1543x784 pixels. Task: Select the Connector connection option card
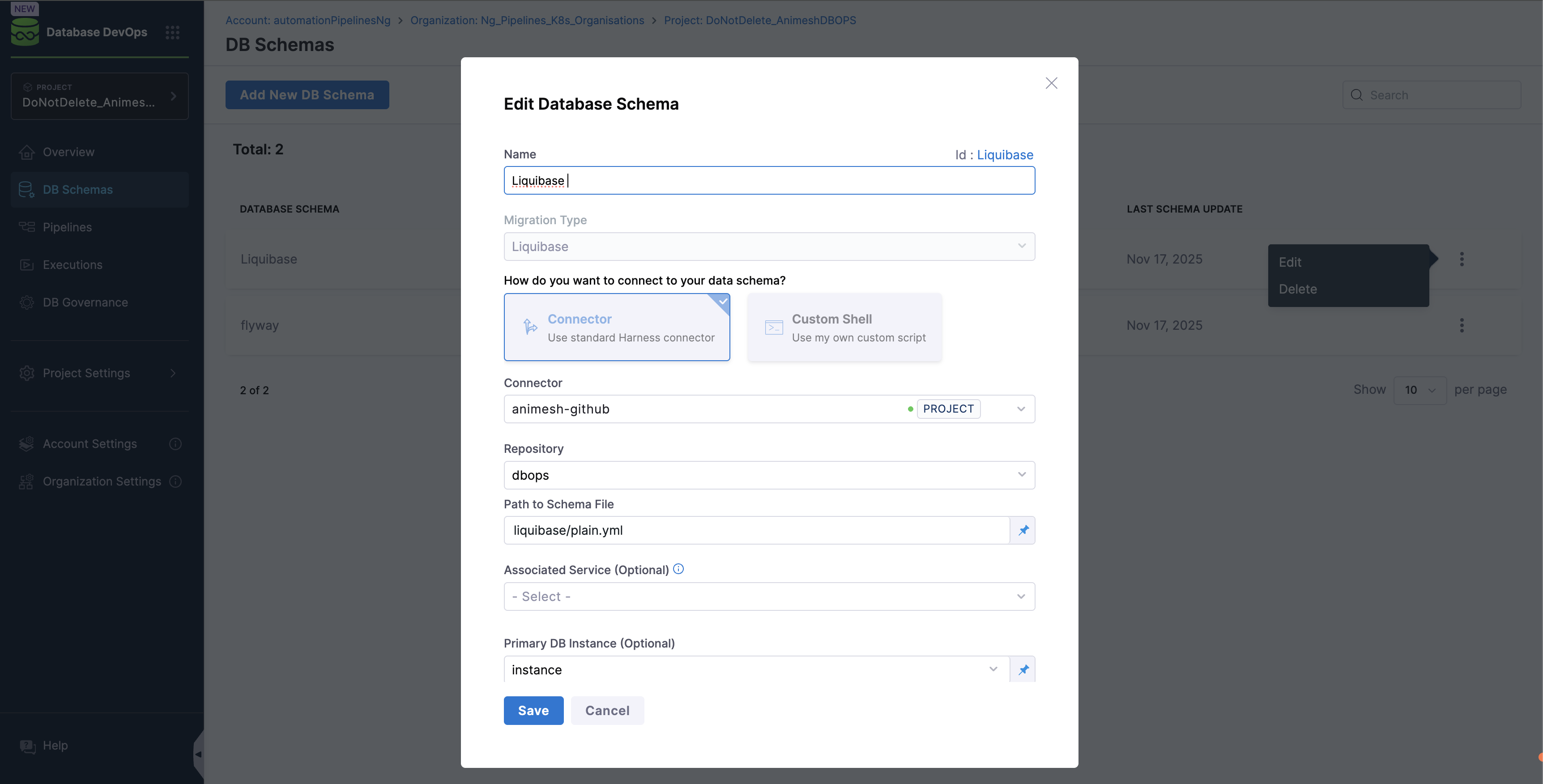(x=616, y=327)
